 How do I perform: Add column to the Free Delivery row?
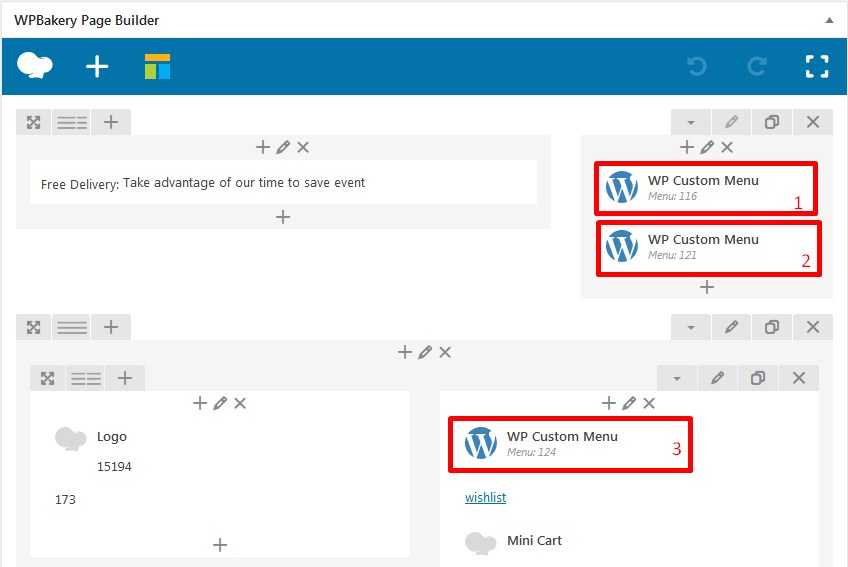pyautogui.click(x=111, y=122)
